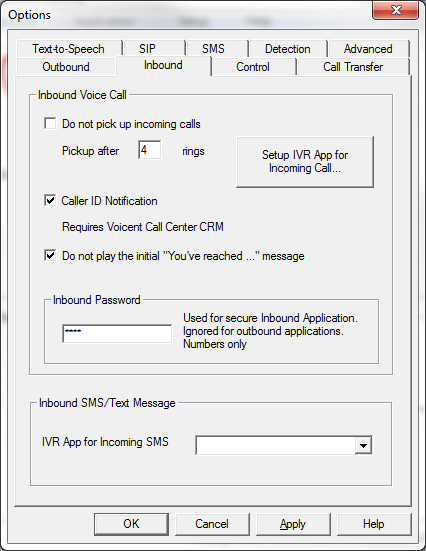Apply the current option changes
This screenshot has height=551, width=426.
[293, 524]
